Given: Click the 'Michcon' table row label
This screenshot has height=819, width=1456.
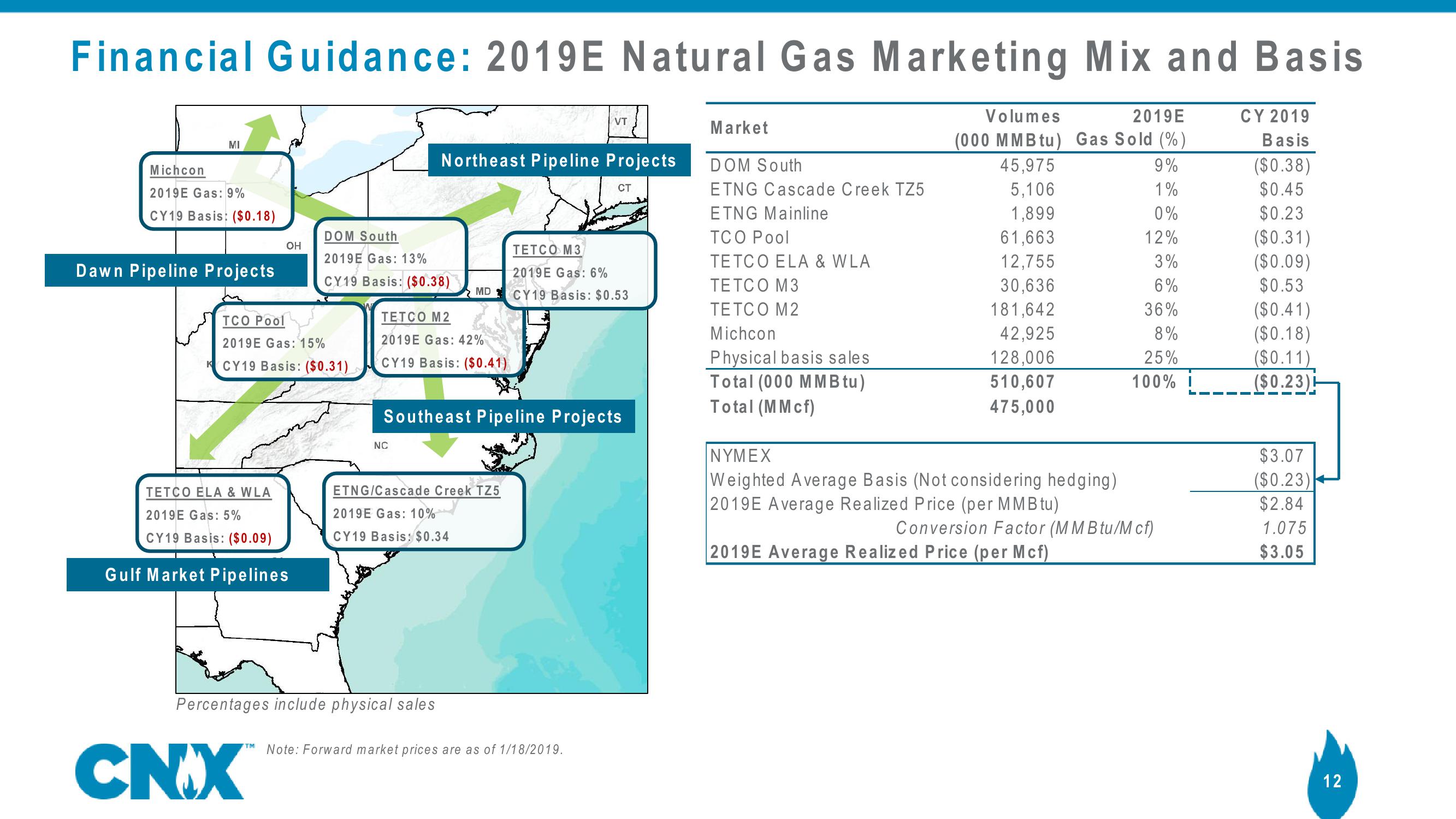Looking at the screenshot, I should coord(743,334).
